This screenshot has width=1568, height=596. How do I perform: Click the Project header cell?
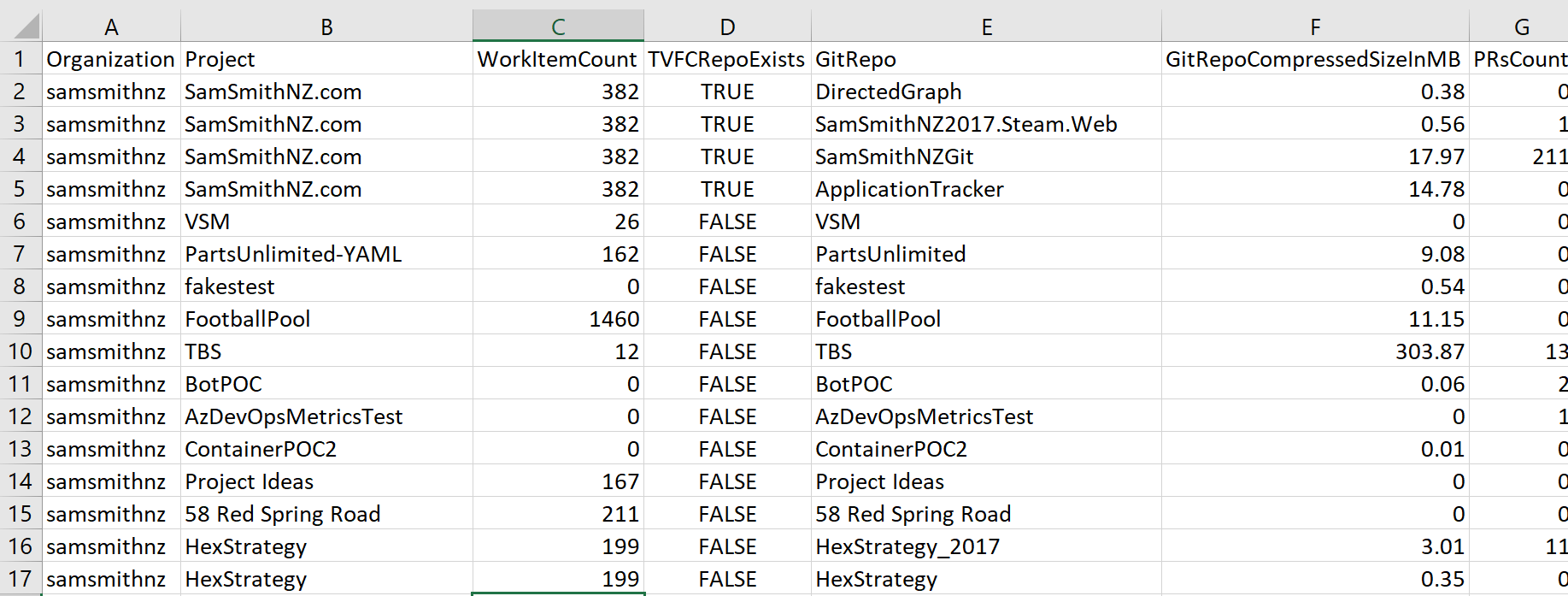pyautogui.click(x=326, y=59)
